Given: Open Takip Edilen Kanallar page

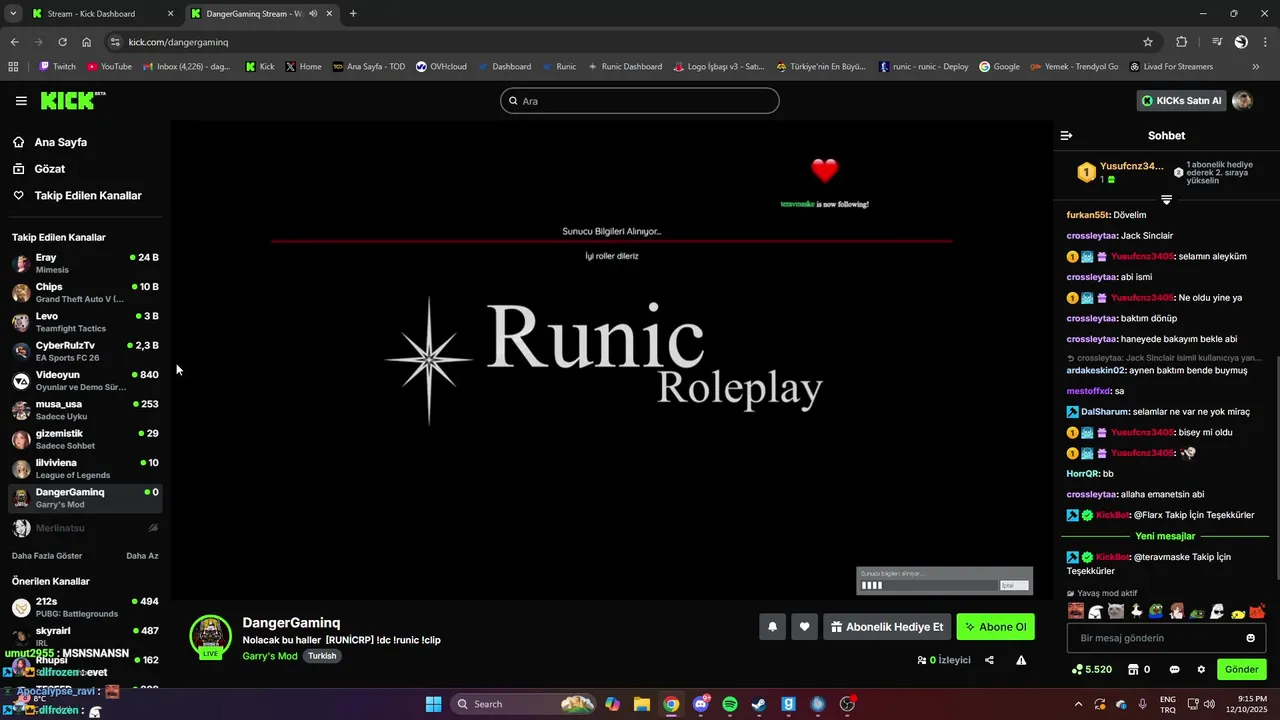Looking at the screenshot, I should point(87,196).
